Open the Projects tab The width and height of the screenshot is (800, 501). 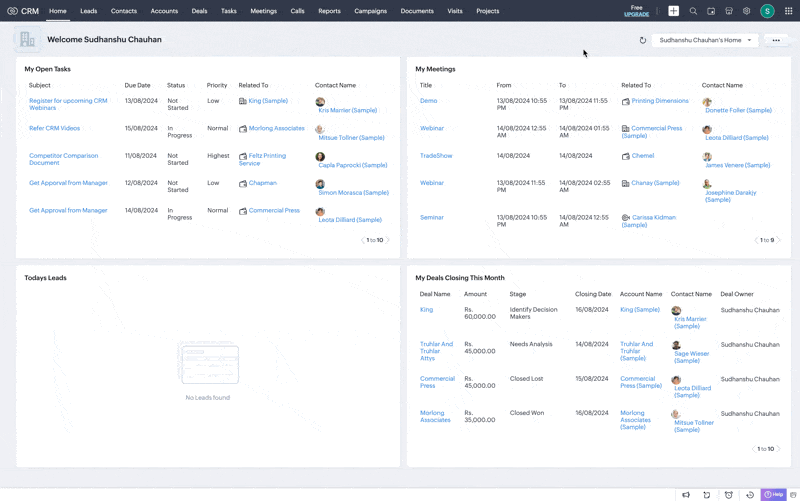pyautogui.click(x=488, y=11)
